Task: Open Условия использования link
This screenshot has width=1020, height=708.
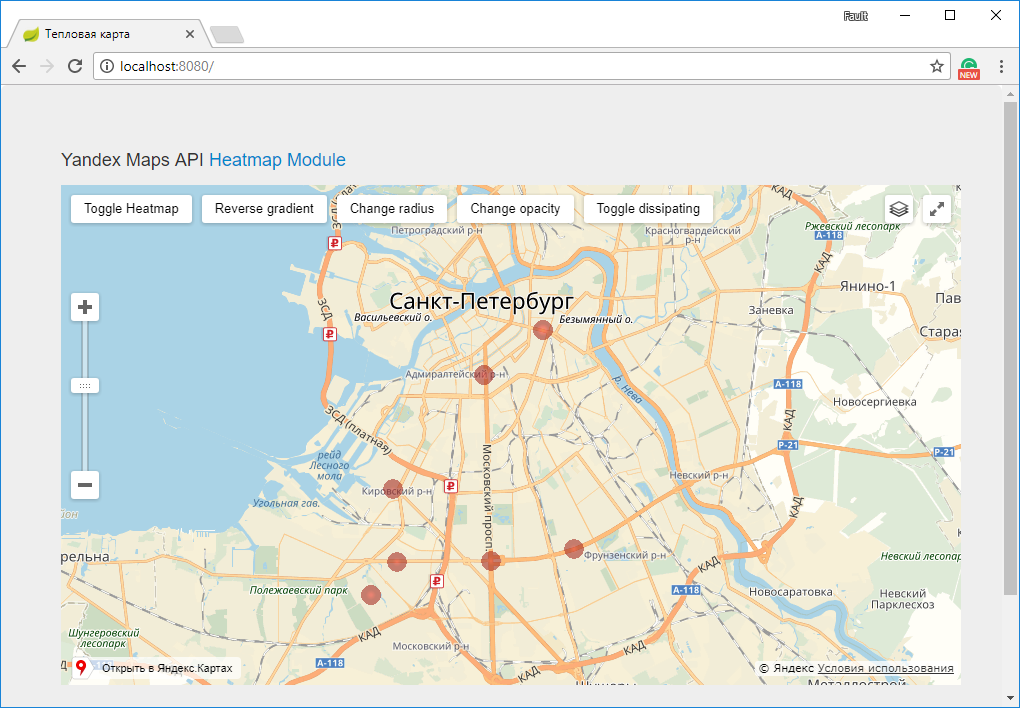Action: click(885, 668)
